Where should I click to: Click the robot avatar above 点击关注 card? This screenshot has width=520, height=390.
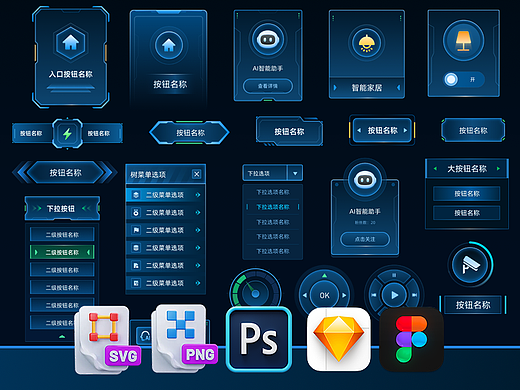(365, 180)
